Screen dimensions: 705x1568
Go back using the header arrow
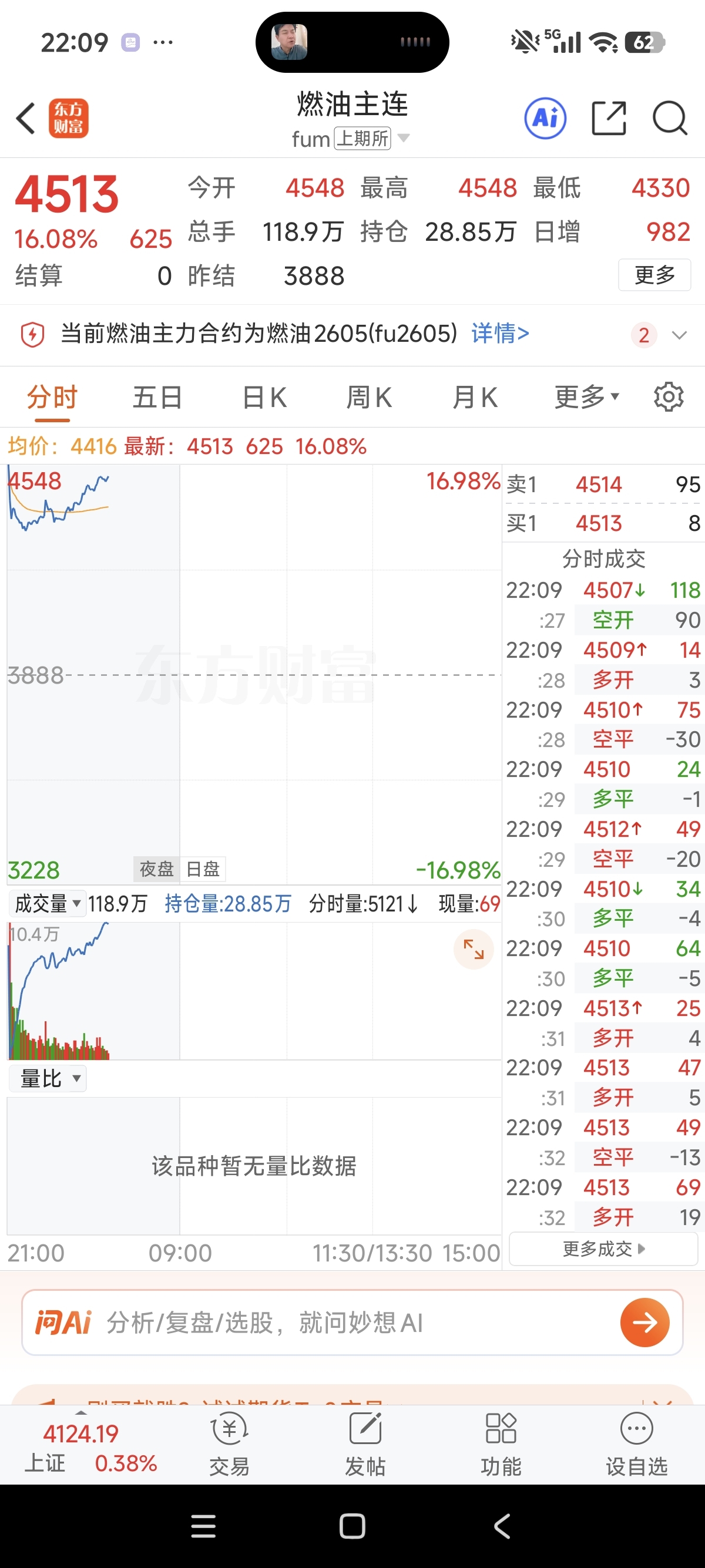(26, 117)
